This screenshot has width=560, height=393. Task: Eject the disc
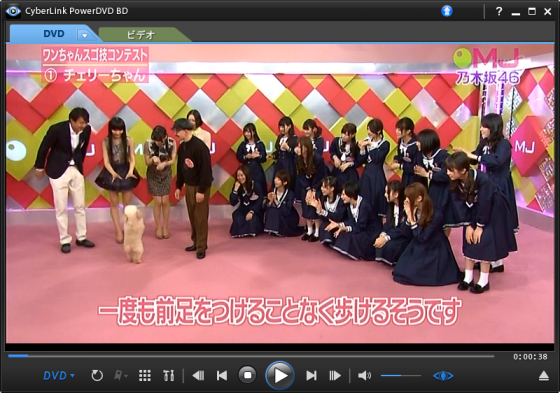[x=544, y=375]
